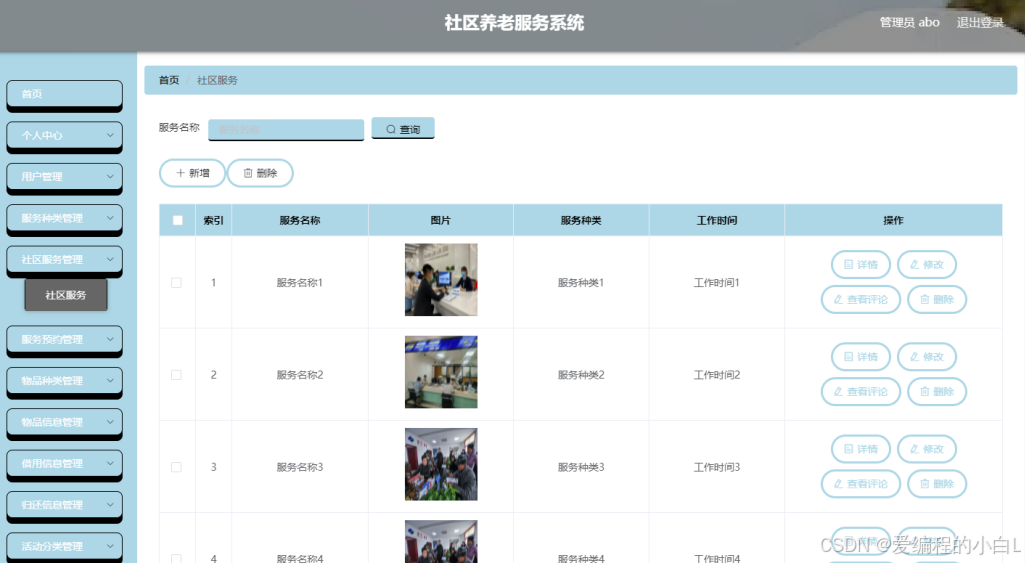Click 修改 for 服务名称2 row
The width and height of the screenshot is (1025, 563).
pos(927,357)
